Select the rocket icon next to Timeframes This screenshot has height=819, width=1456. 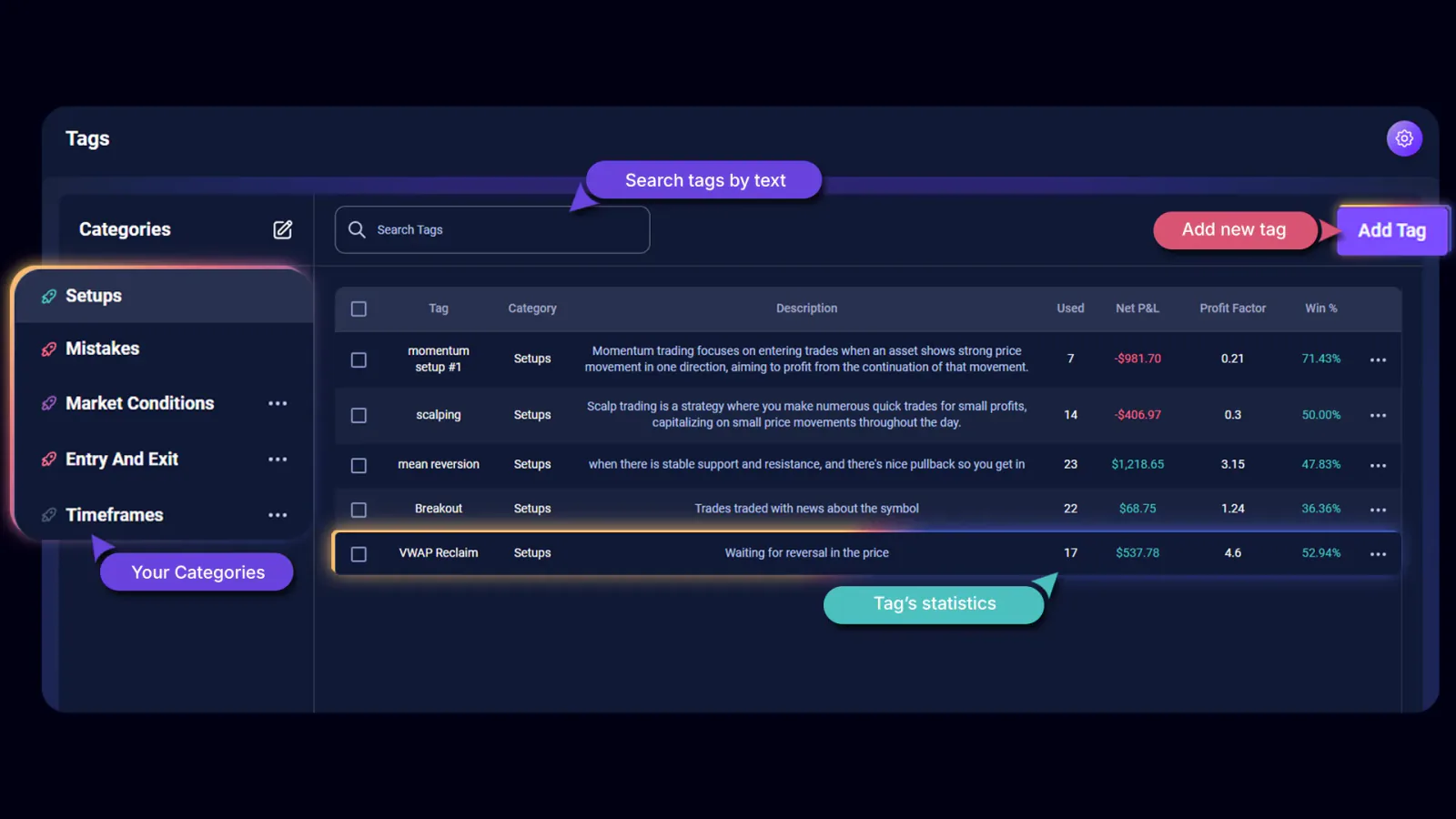[x=48, y=514]
